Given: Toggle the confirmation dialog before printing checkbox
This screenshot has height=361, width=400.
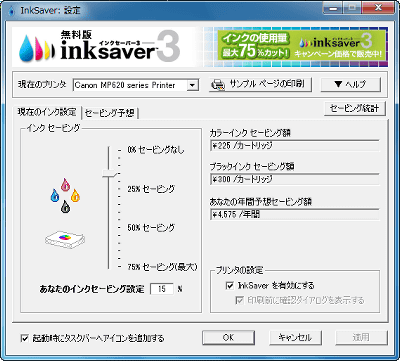Looking at the screenshot, I should (x=239, y=300).
